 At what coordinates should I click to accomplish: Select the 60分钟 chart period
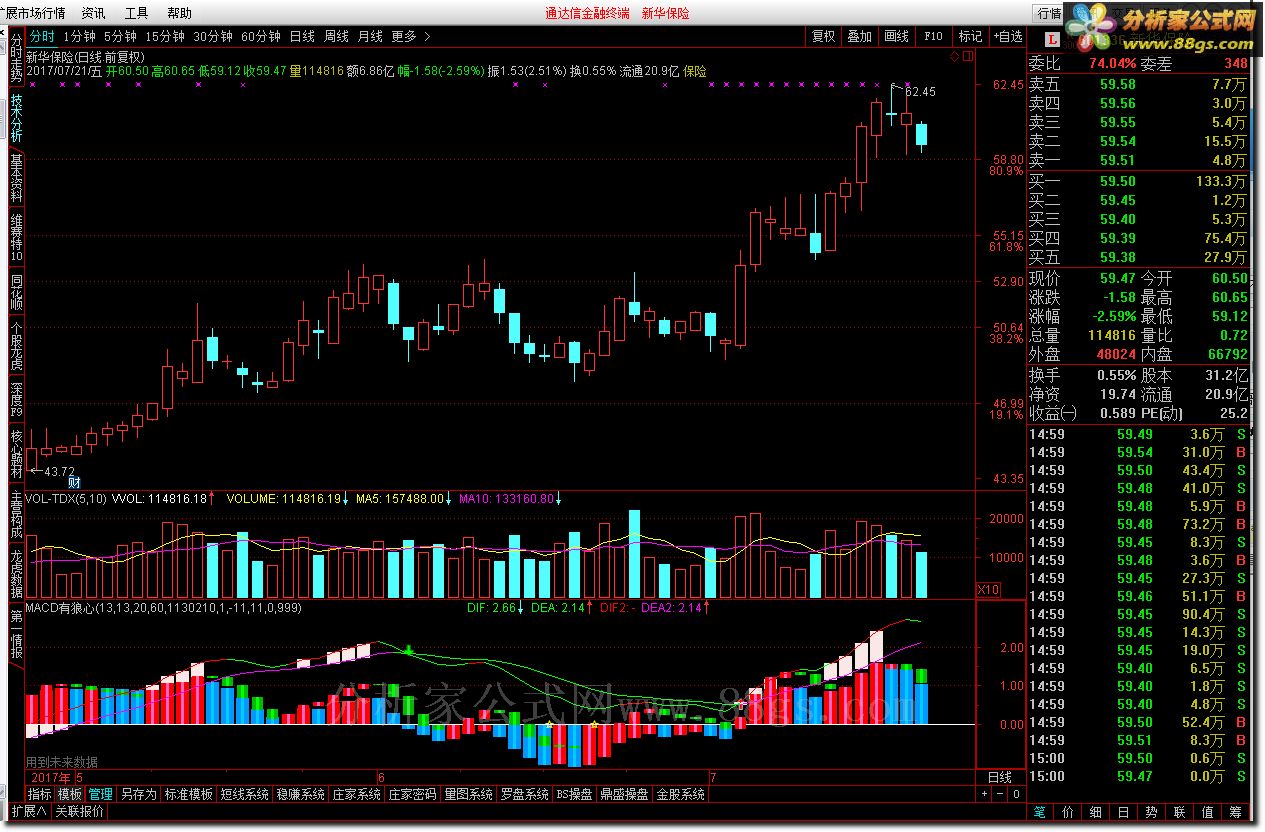click(x=261, y=36)
